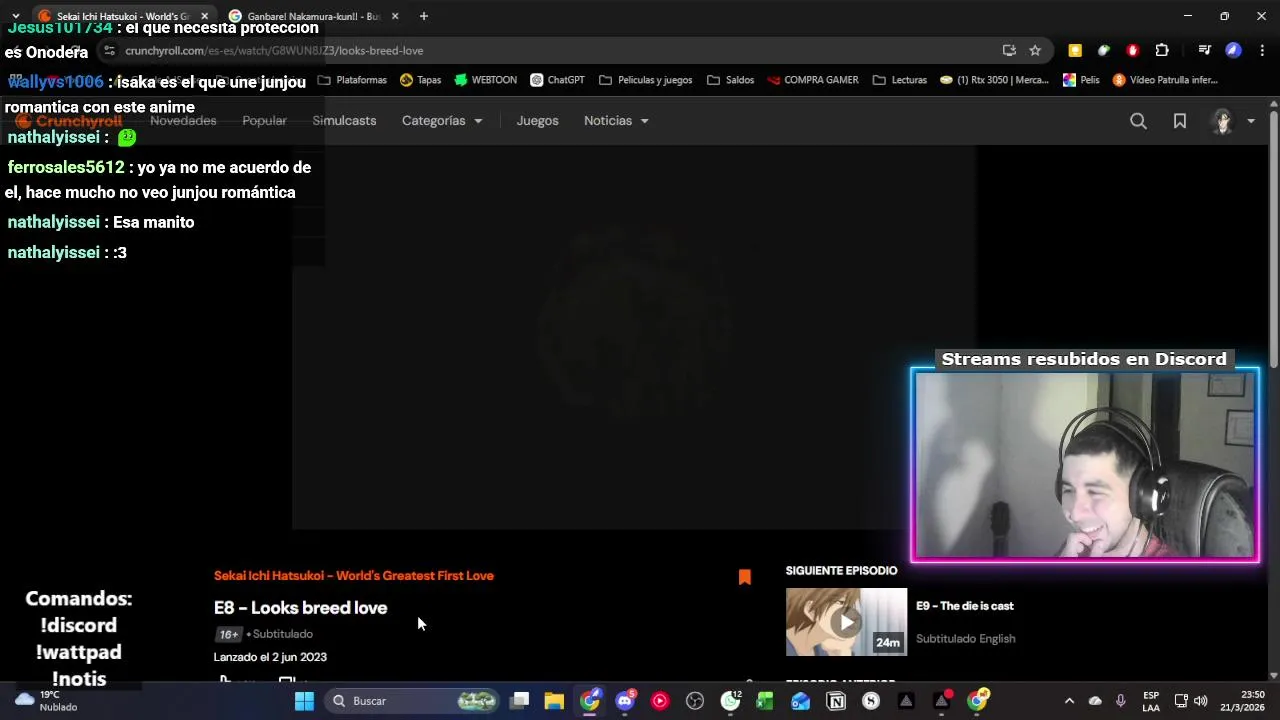This screenshot has height=720, width=1280.
Task: Open the red hand ad-blocker extension
Action: point(1133,50)
